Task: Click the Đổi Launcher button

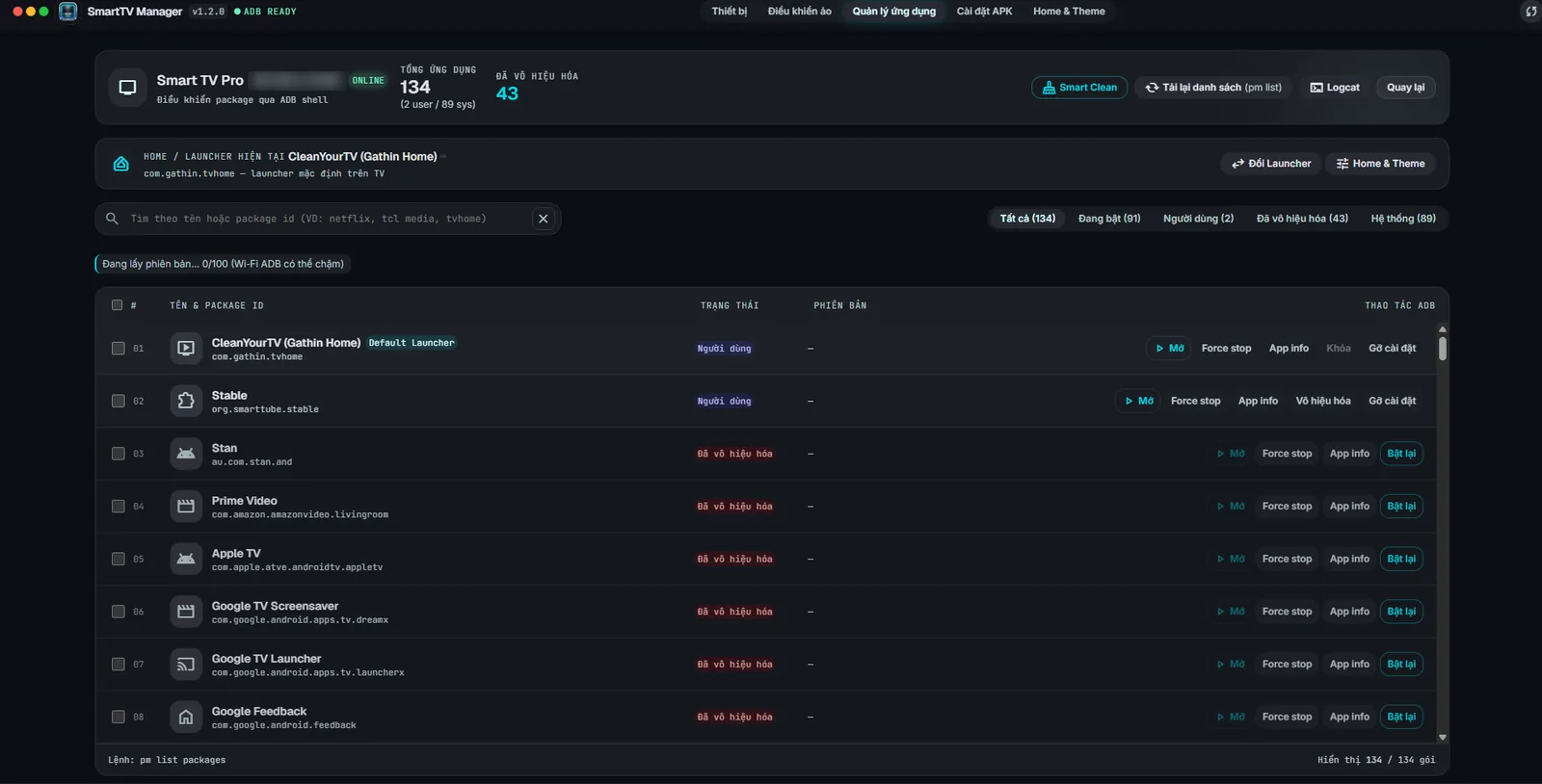Action: coord(1271,164)
